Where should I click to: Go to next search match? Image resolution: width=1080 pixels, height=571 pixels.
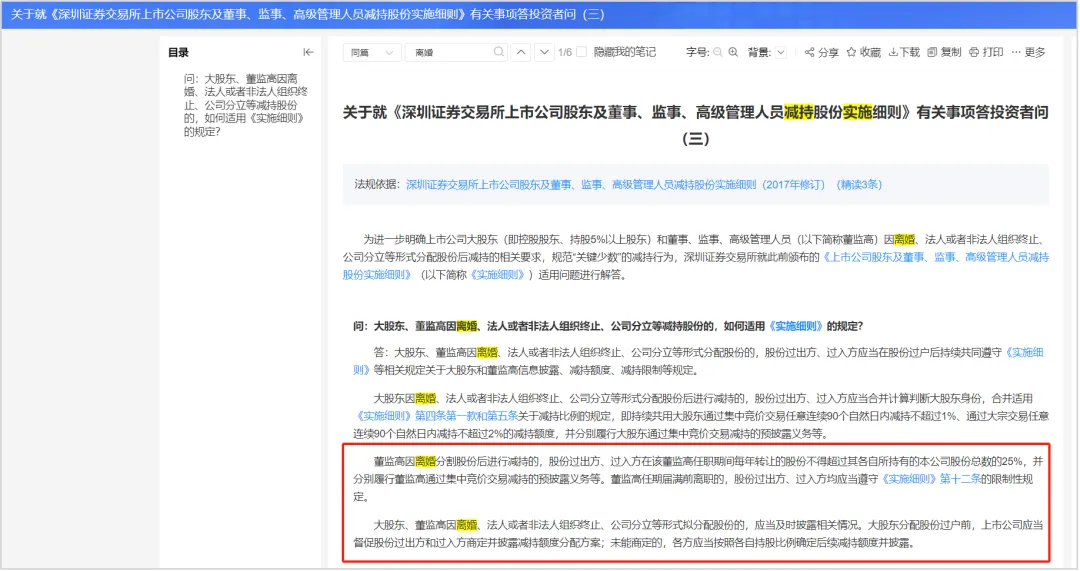click(544, 52)
